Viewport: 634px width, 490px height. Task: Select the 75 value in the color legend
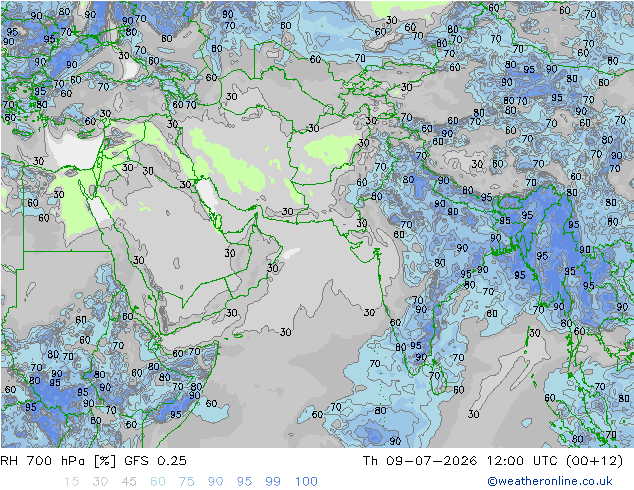tap(186, 481)
